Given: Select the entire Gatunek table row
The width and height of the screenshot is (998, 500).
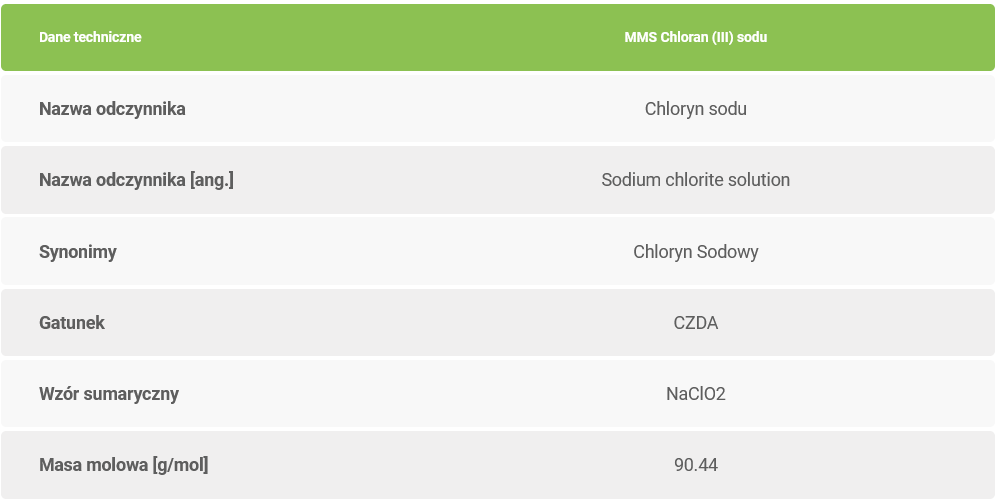Looking at the screenshot, I should pos(400,323).
